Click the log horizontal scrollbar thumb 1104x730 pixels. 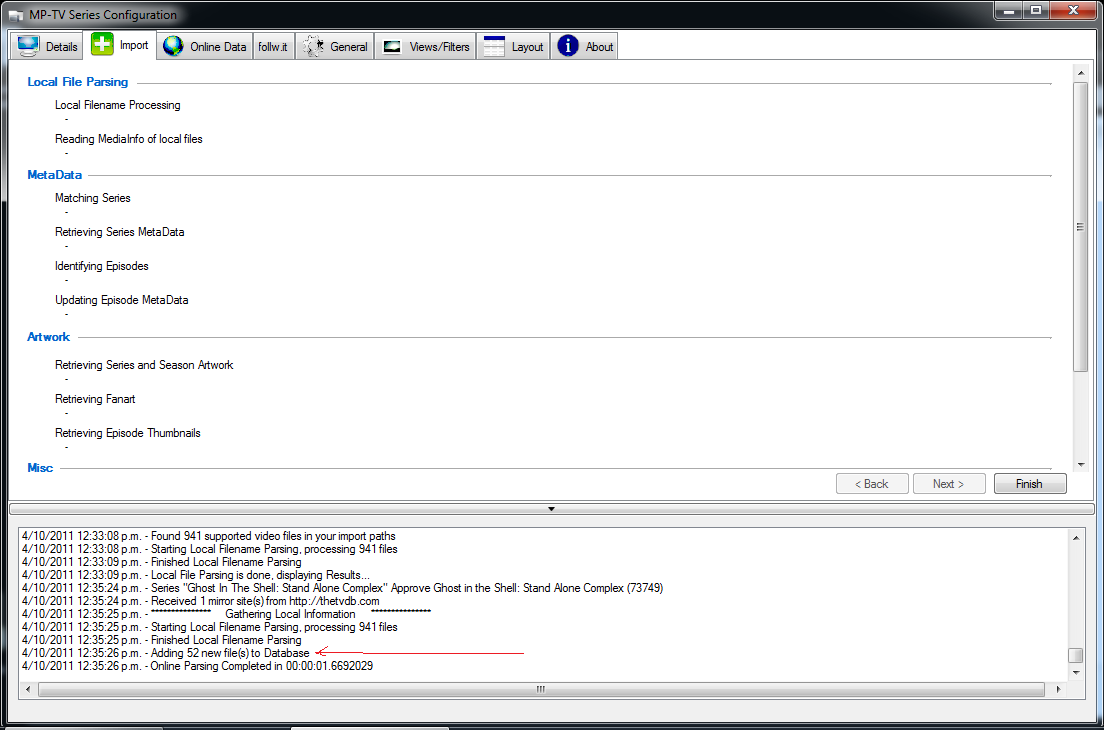pyautogui.click(x=541, y=689)
